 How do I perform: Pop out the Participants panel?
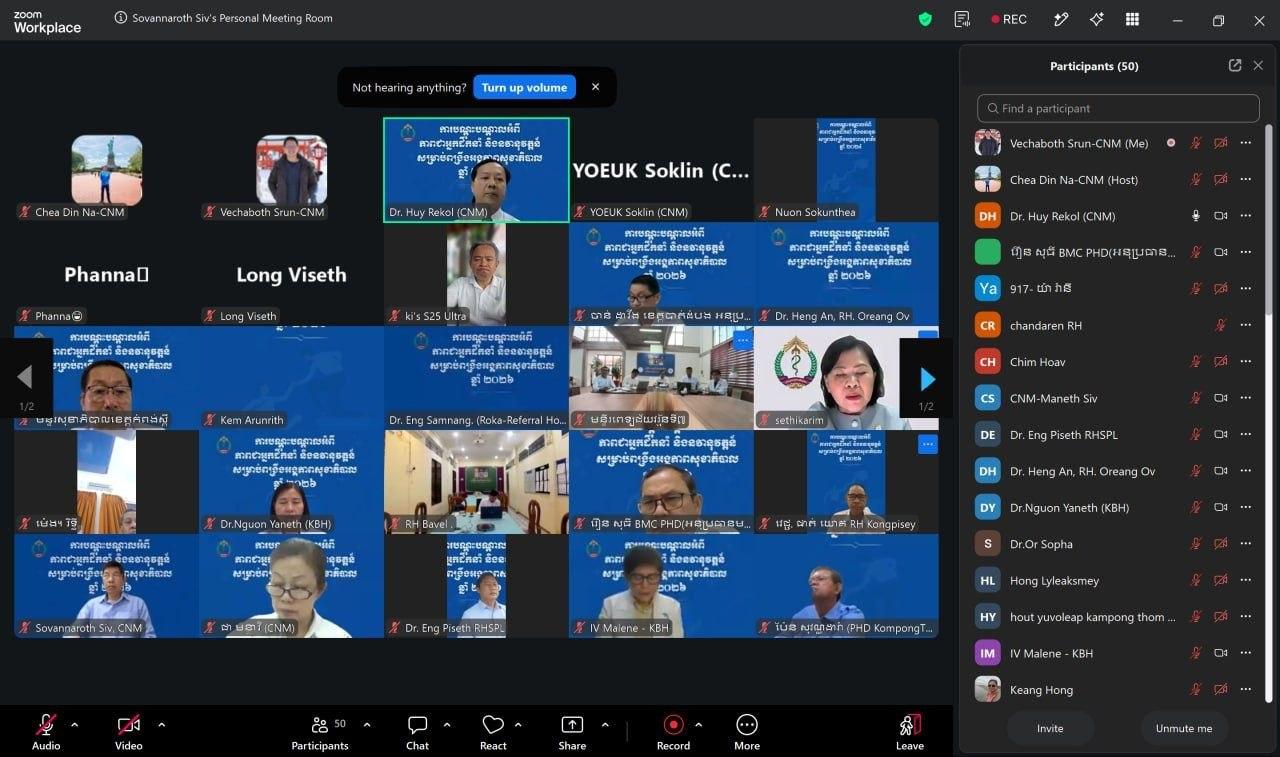(1235, 65)
